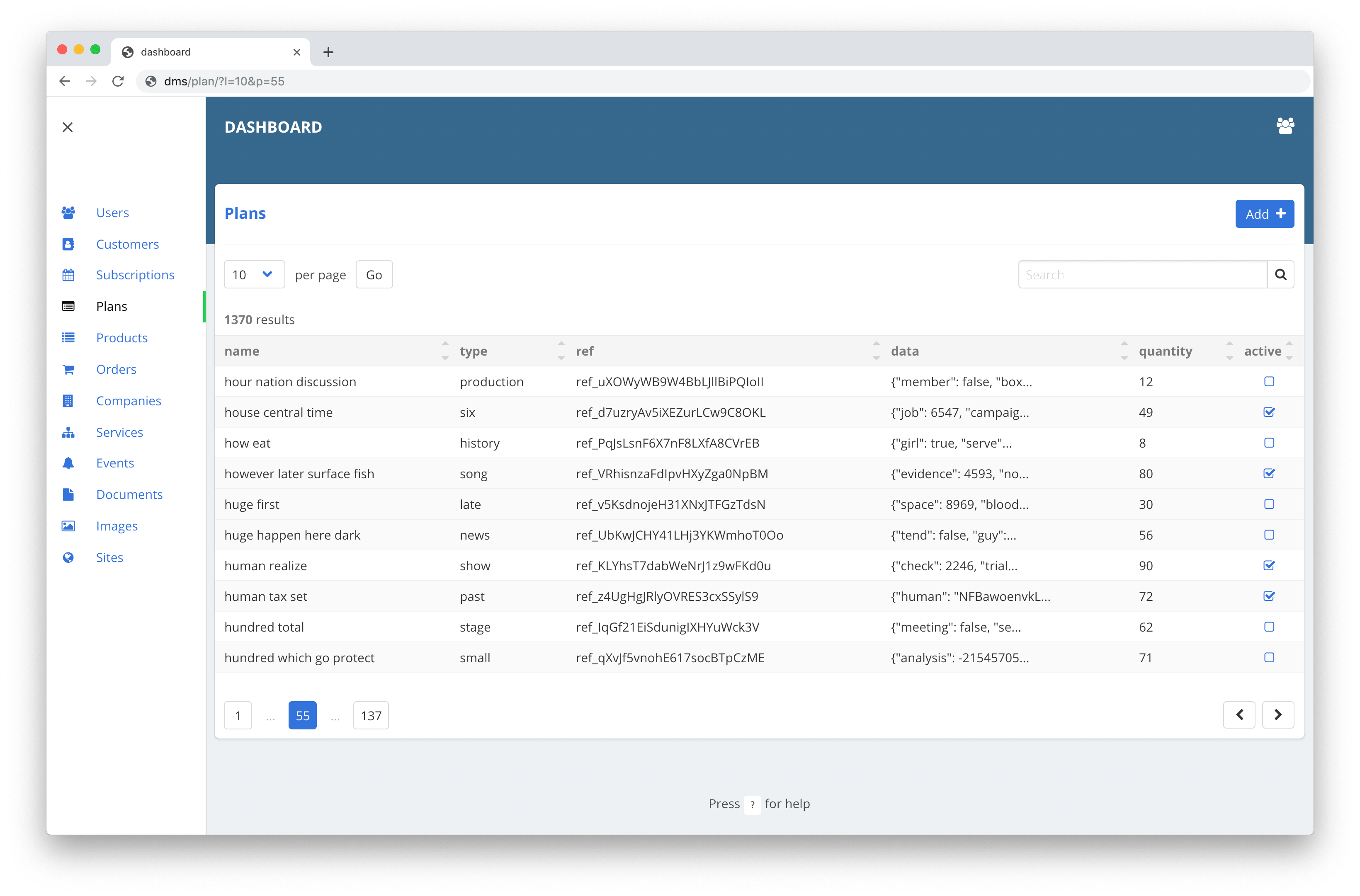Open the users icon in header
The width and height of the screenshot is (1360, 896).
click(1285, 126)
